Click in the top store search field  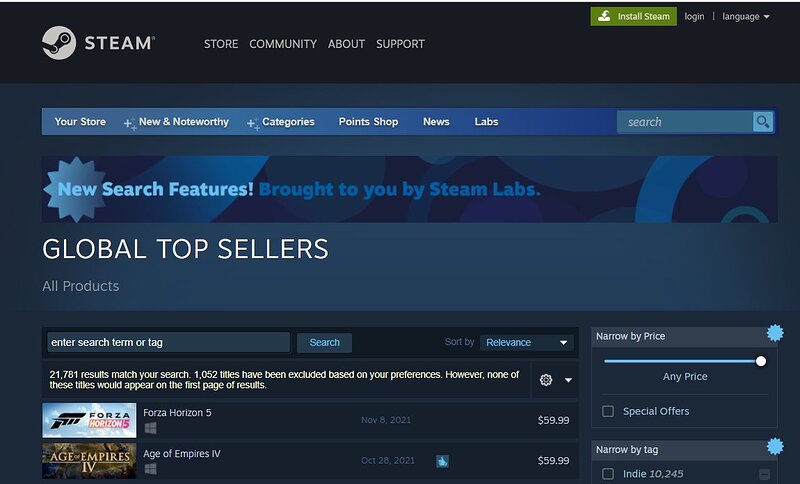[x=685, y=122]
